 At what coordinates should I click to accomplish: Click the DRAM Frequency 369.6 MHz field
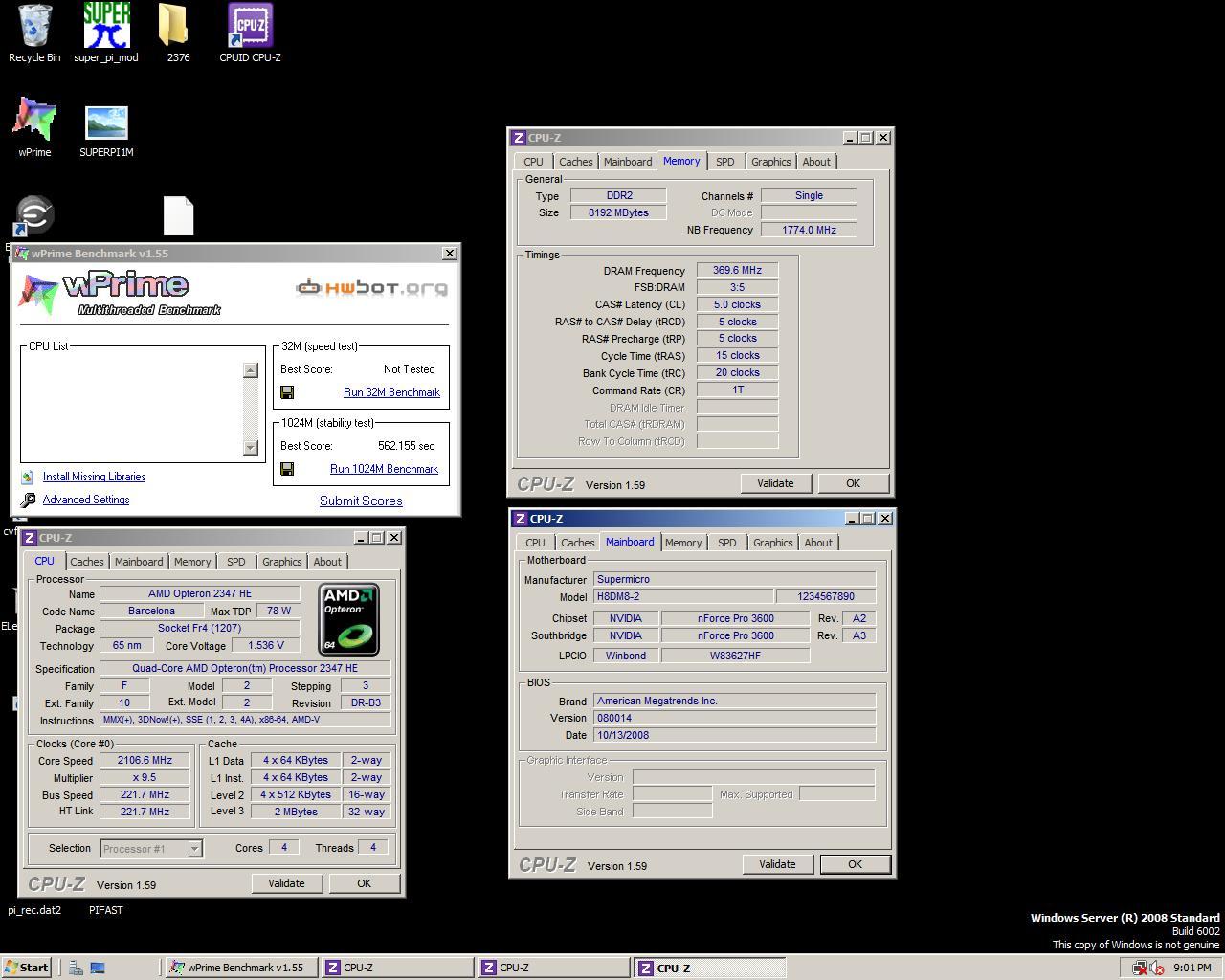[737, 271]
